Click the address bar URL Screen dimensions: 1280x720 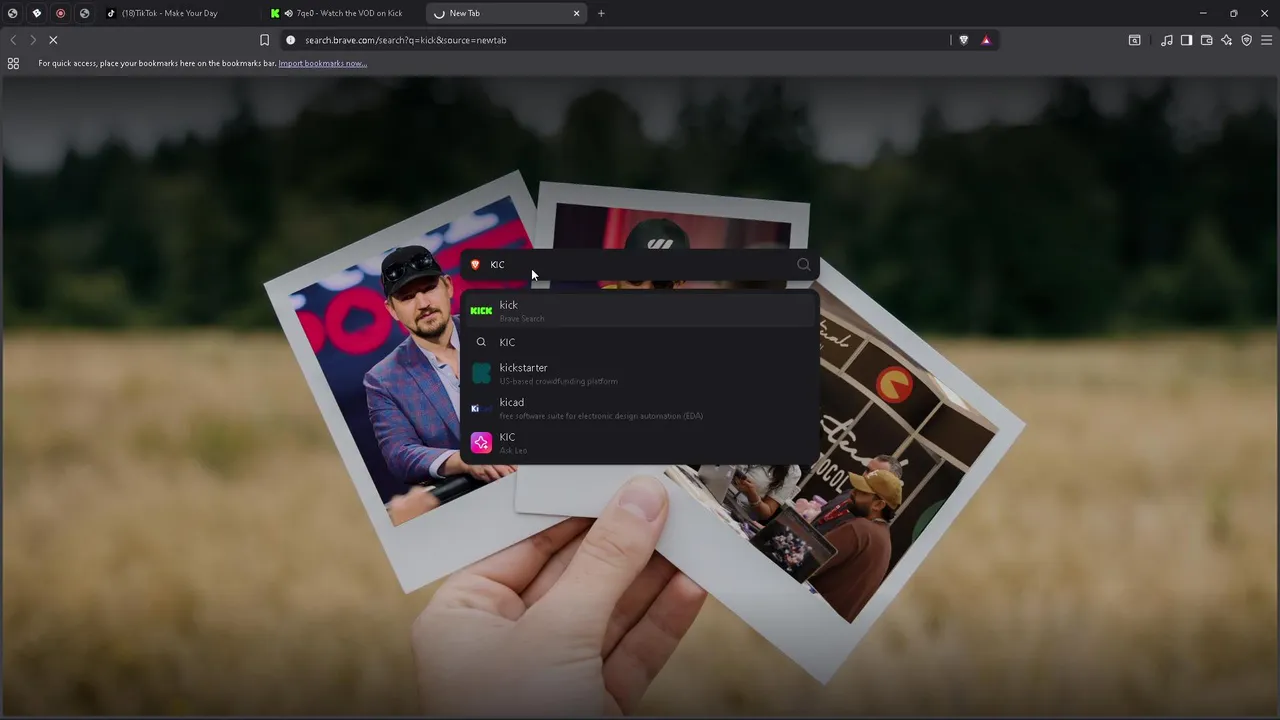(405, 40)
